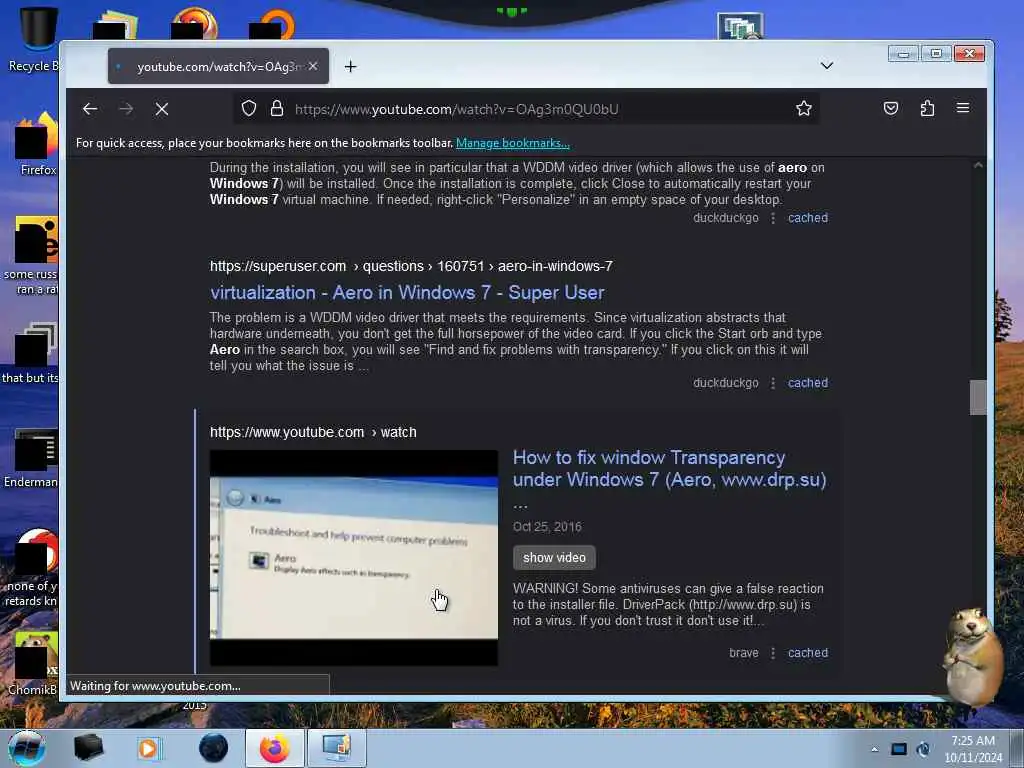This screenshot has width=1024, height=768.
Task: Click the page vertical scrollbar thumb
Action: (x=978, y=397)
